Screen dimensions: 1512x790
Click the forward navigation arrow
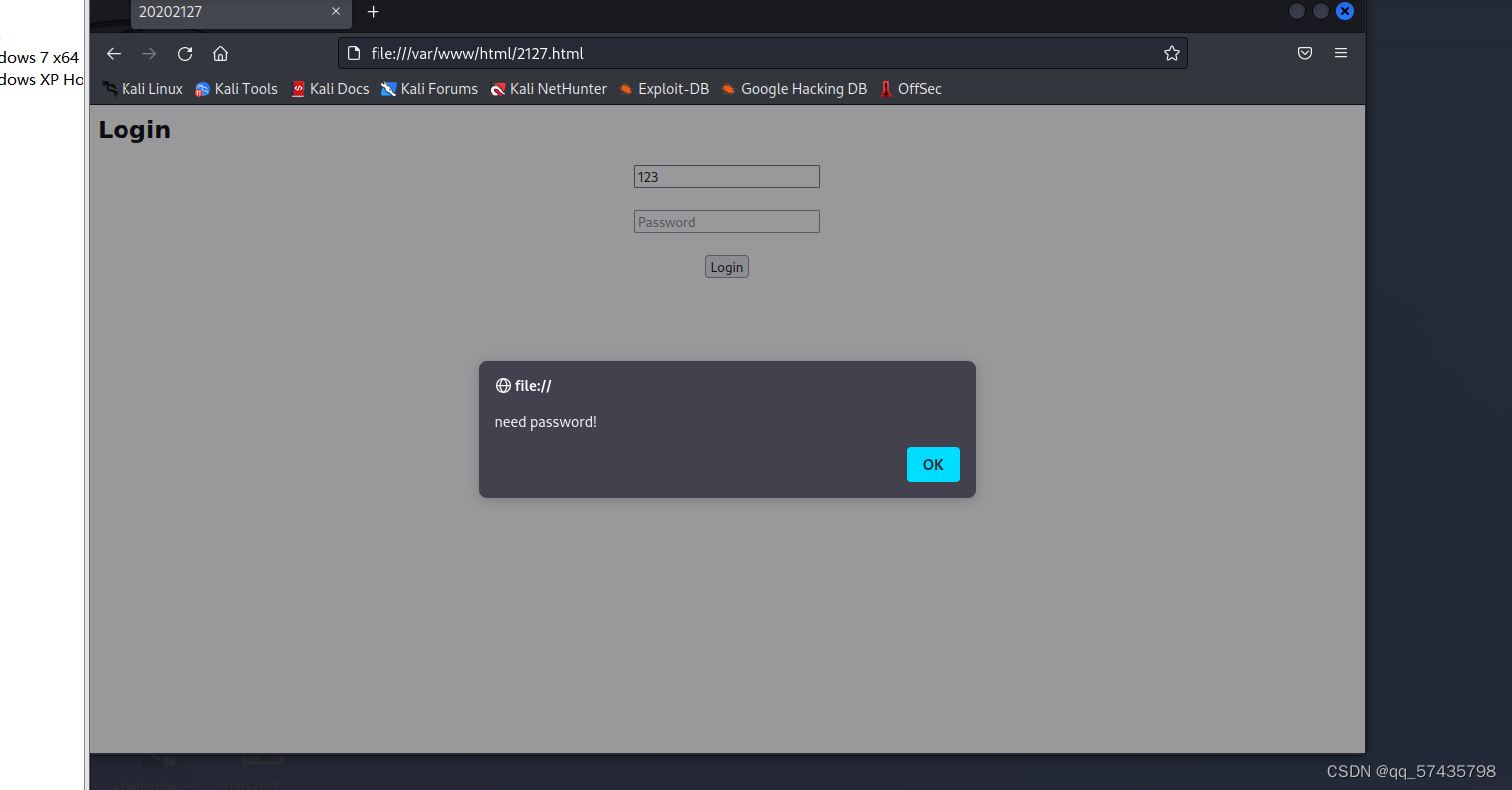point(149,54)
